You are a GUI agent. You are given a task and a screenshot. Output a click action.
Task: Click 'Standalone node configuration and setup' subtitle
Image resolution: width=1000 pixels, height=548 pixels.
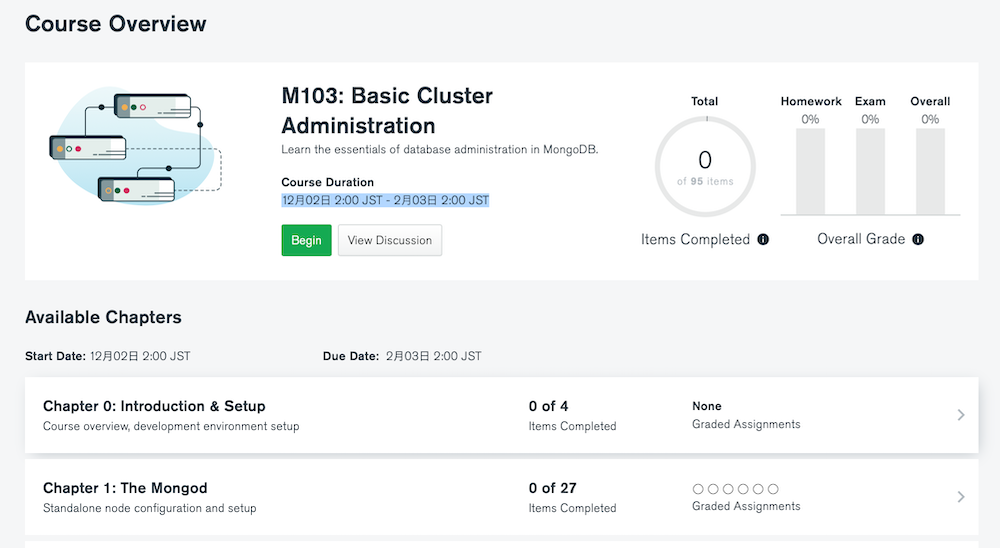(149, 508)
